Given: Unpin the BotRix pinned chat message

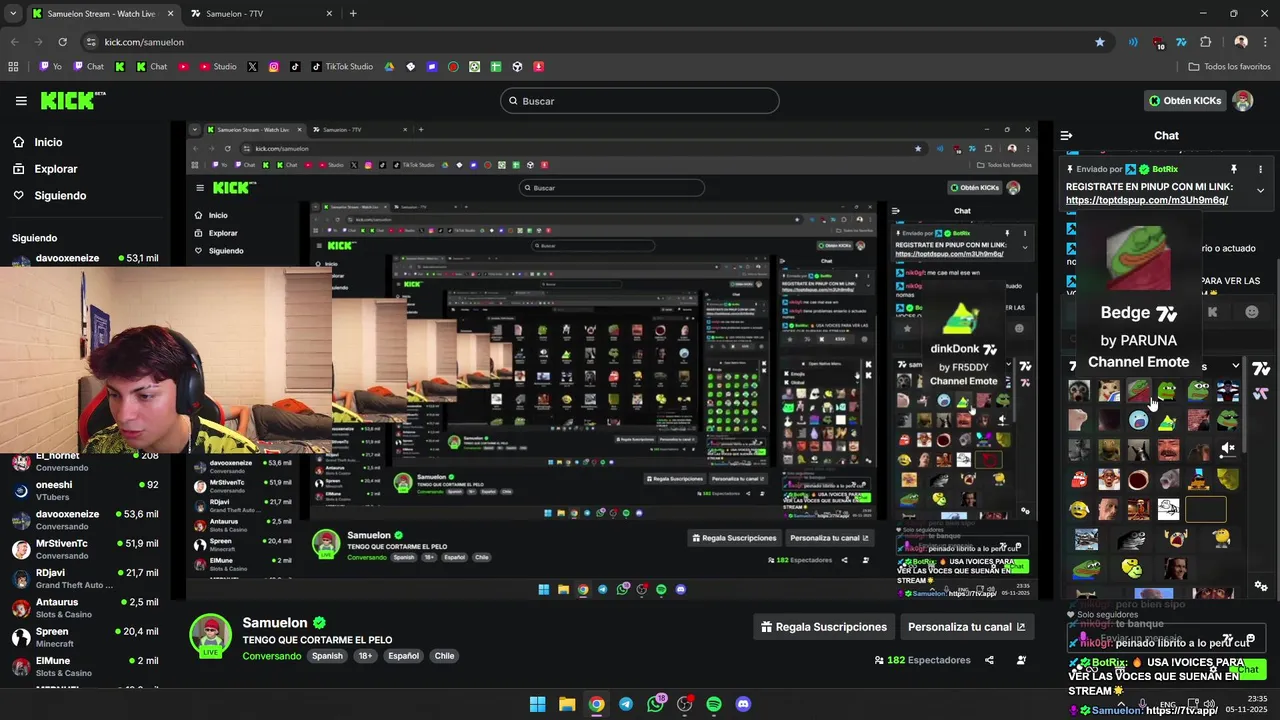Looking at the screenshot, I should [x=1233, y=169].
